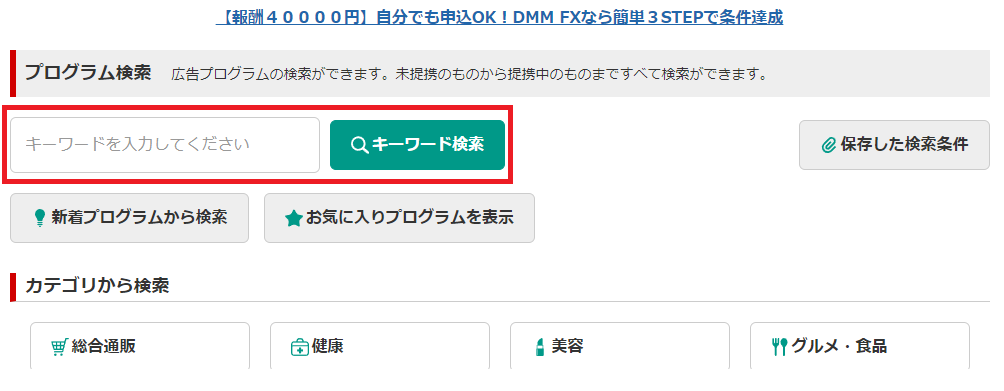Click the magnifier icon in キーワード検索 button
Image resolution: width=1004 pixels, height=391 pixels.
tap(360, 145)
